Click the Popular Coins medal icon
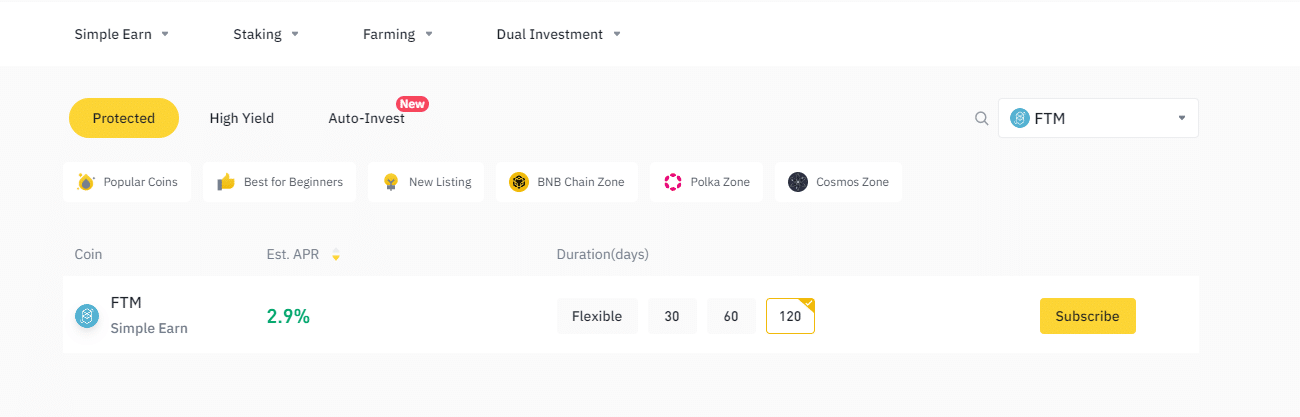Viewport: 1300px width, 417px height. (x=86, y=182)
